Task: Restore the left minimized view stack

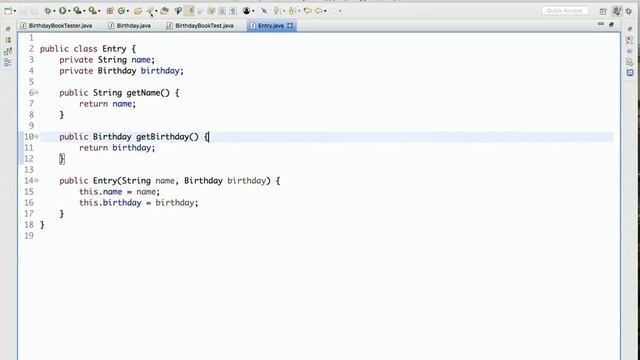Action: pos(8,29)
